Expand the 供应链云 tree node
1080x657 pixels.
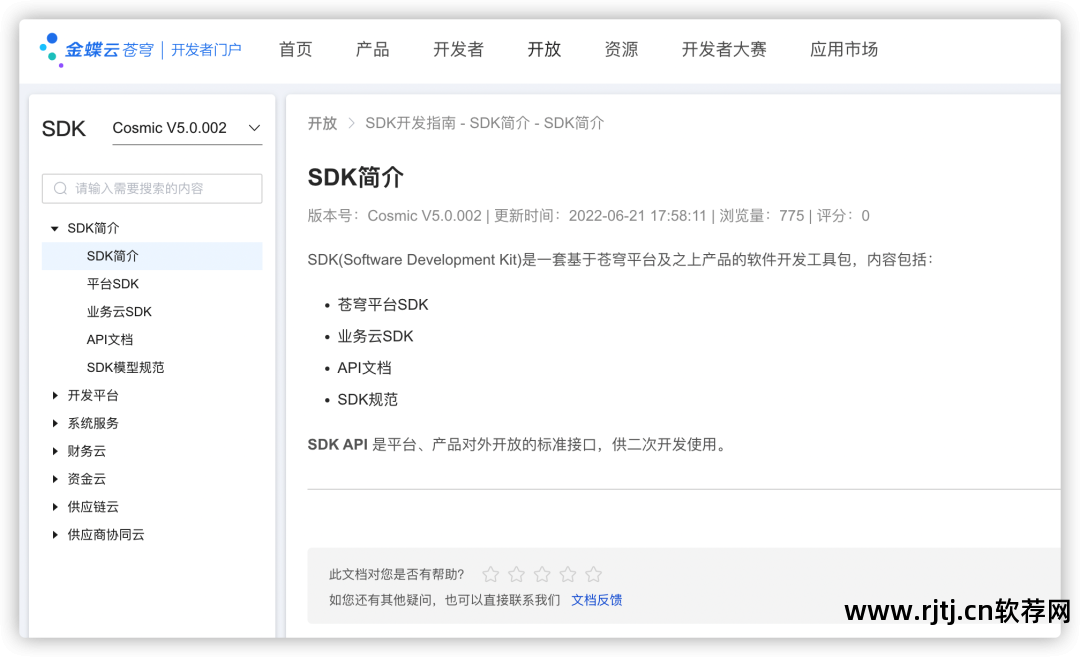click(54, 507)
